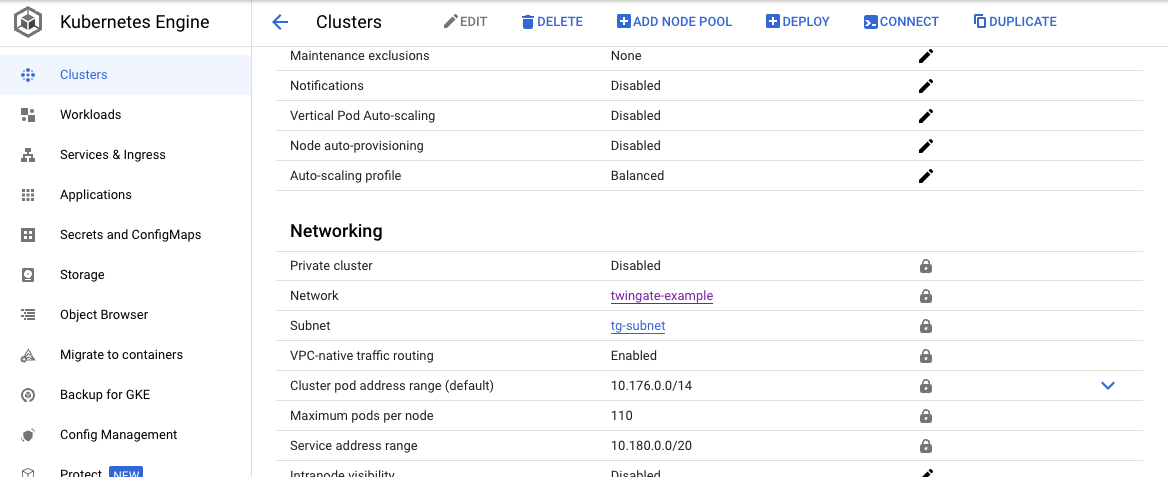Screen dimensions: 1168x477
Task: Click the Secrets and ConfigMaps icon
Action: point(28,235)
